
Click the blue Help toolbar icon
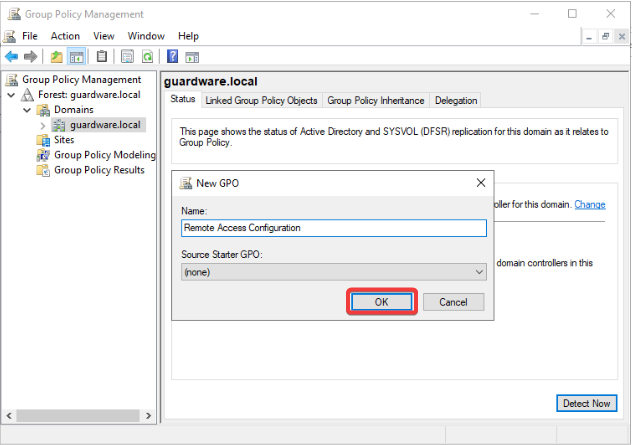[173, 56]
